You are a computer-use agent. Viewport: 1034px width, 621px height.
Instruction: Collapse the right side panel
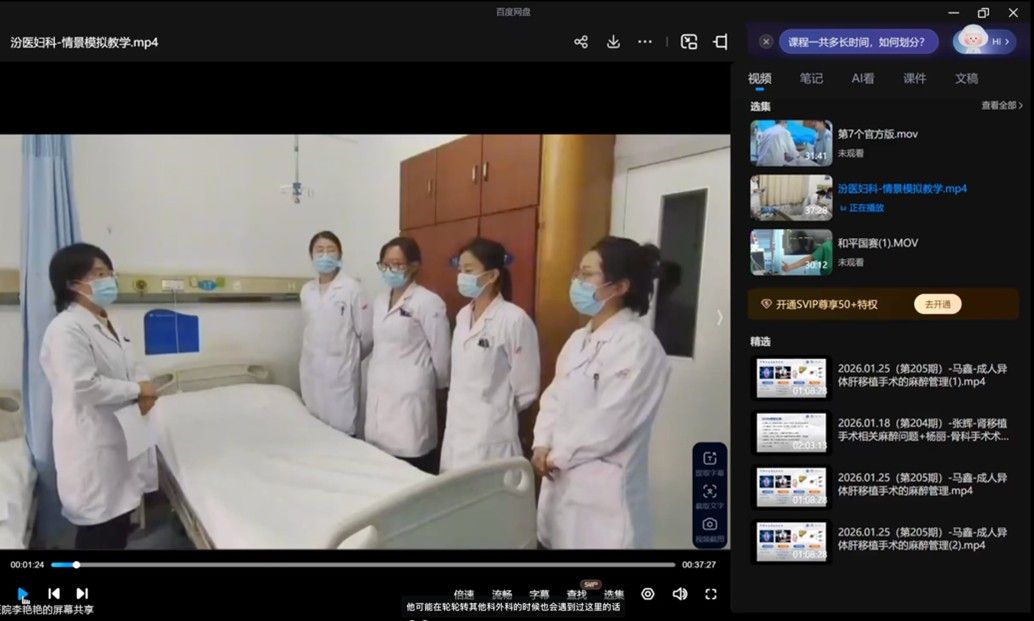pos(720,42)
